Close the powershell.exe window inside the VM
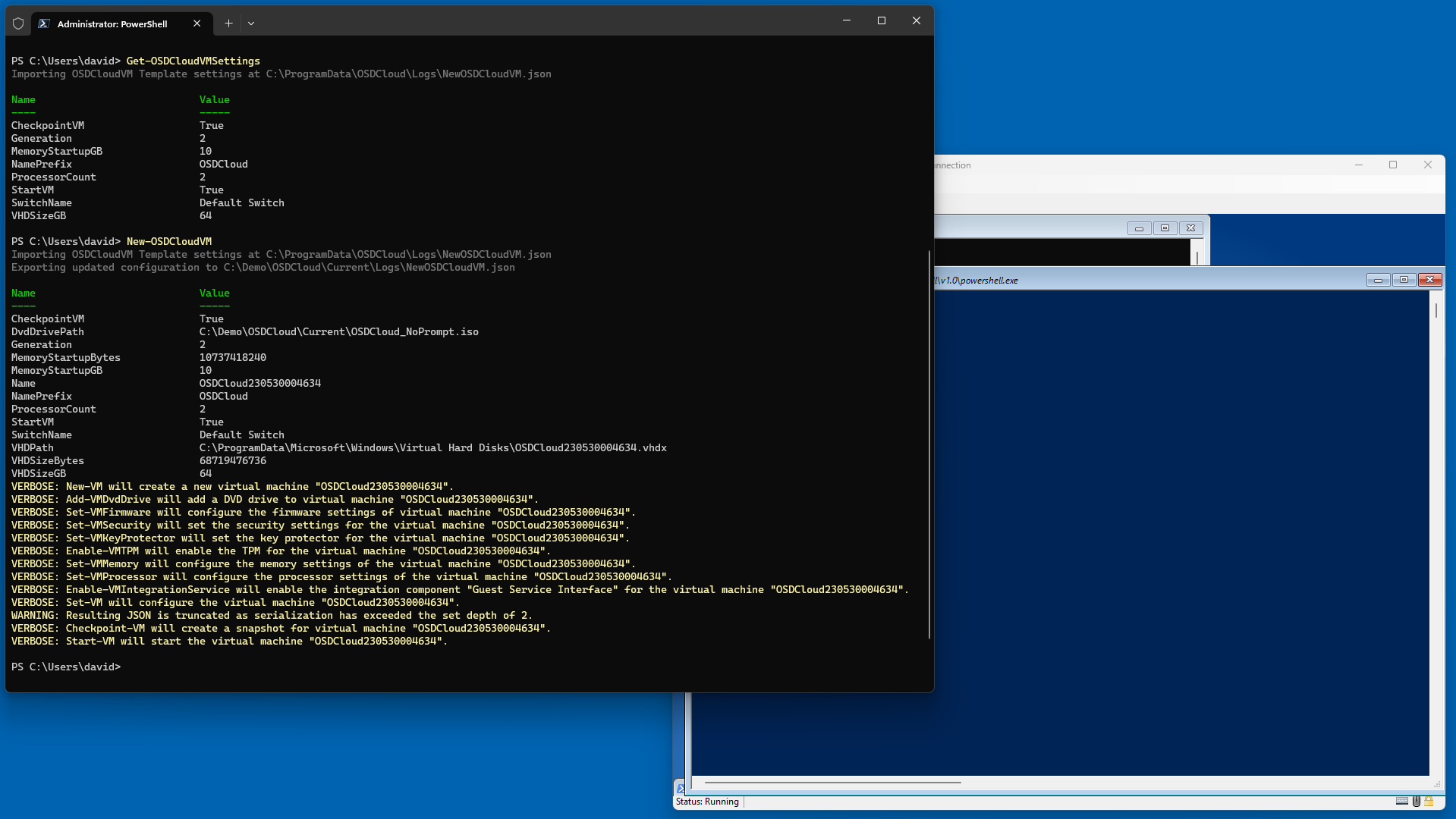This screenshot has width=1456, height=819. pyautogui.click(x=1429, y=280)
